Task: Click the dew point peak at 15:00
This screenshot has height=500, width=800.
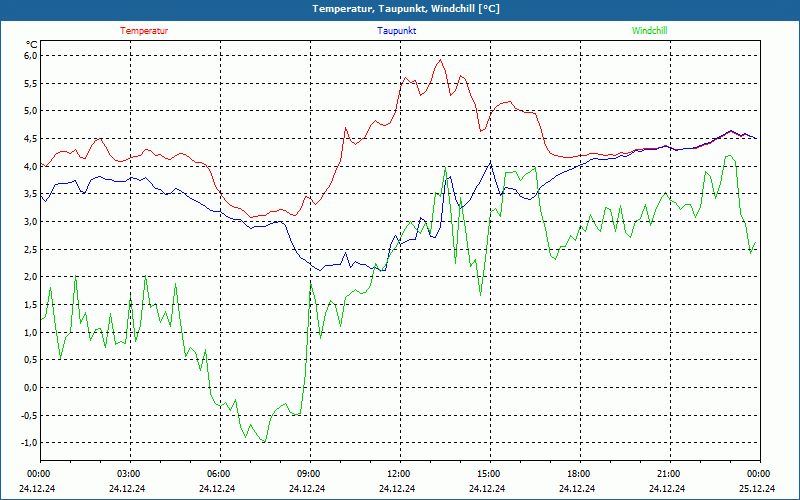Action: (x=490, y=162)
